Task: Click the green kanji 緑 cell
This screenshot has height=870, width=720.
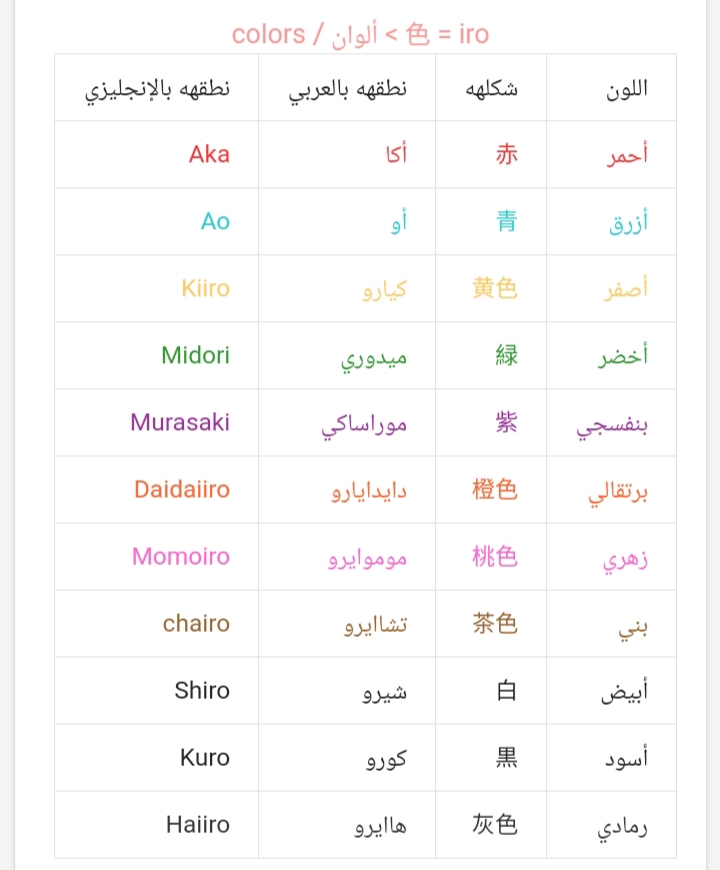Action: pos(507,355)
